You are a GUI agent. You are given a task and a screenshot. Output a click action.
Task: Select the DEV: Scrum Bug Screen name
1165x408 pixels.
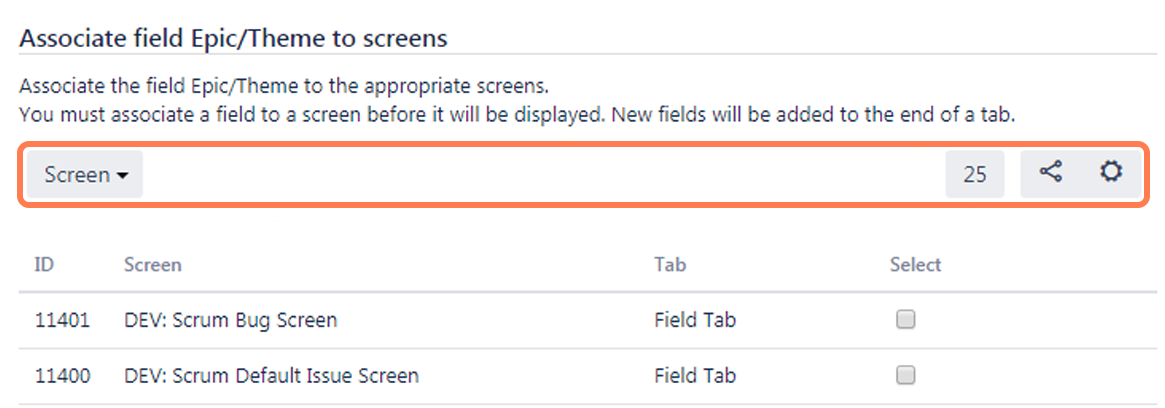tap(230, 320)
